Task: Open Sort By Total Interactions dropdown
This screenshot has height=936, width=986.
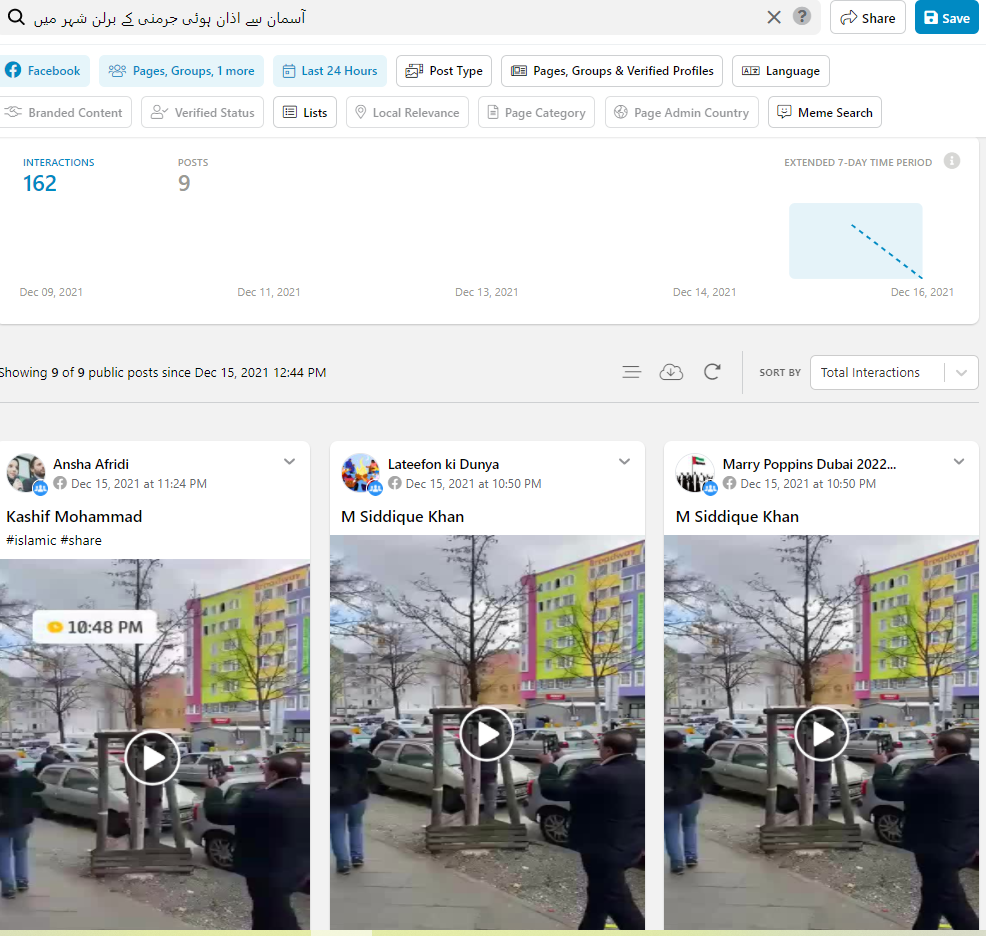Action: (x=893, y=372)
